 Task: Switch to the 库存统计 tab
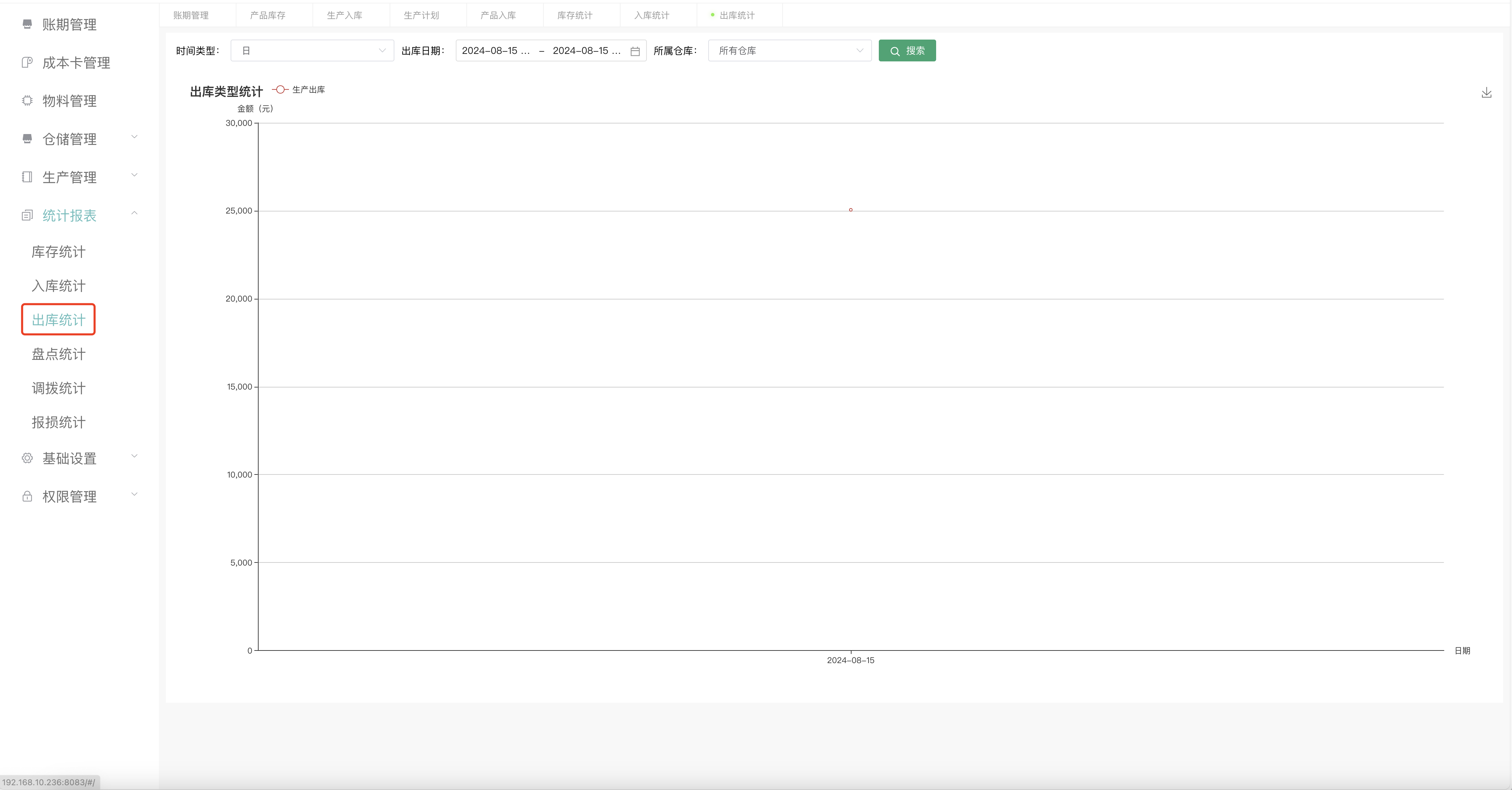tap(574, 15)
